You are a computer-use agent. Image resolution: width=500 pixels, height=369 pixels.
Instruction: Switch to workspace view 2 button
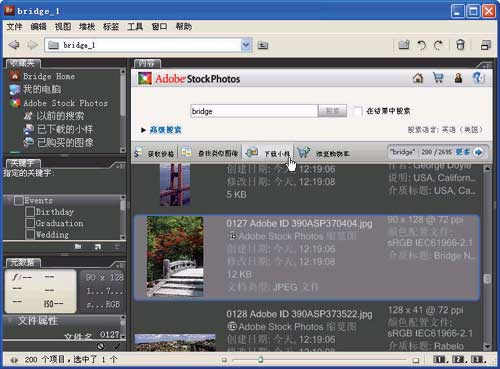click(x=459, y=359)
